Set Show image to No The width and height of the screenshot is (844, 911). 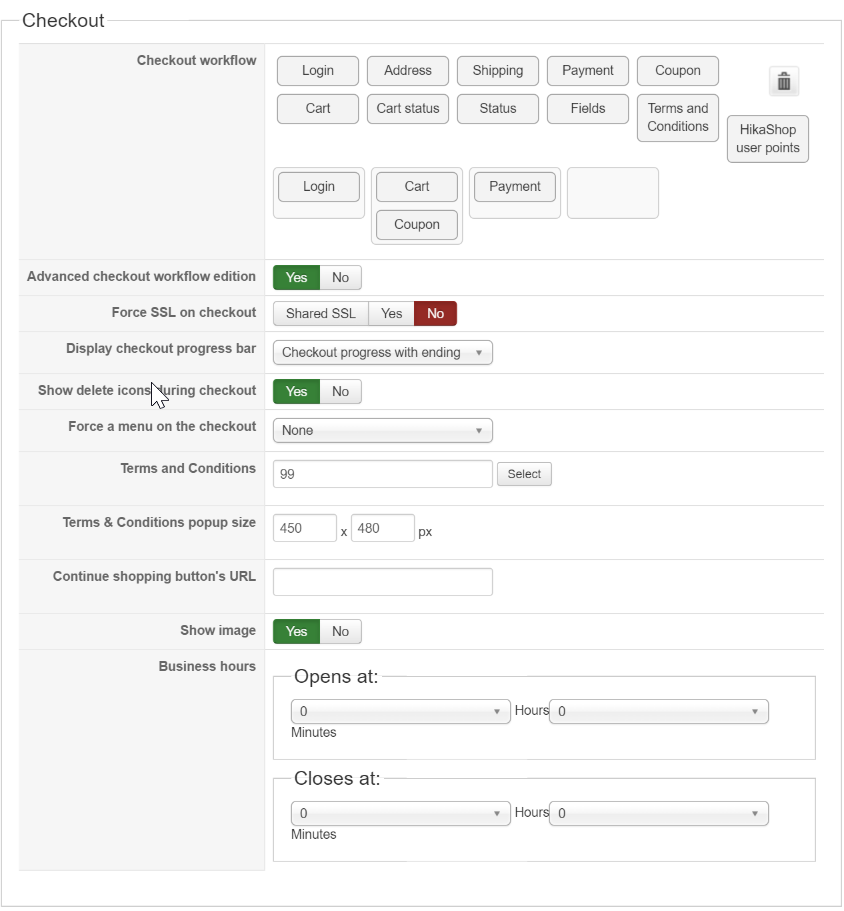click(340, 632)
